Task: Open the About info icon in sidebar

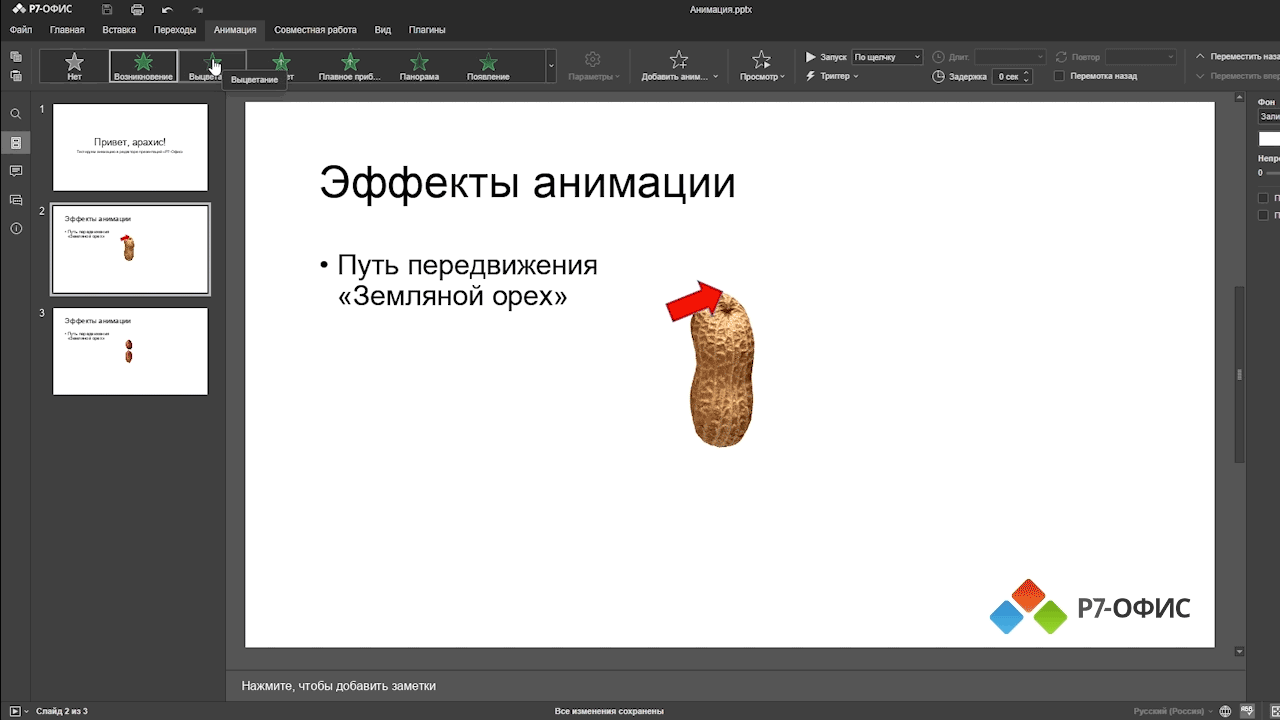Action: point(15,226)
